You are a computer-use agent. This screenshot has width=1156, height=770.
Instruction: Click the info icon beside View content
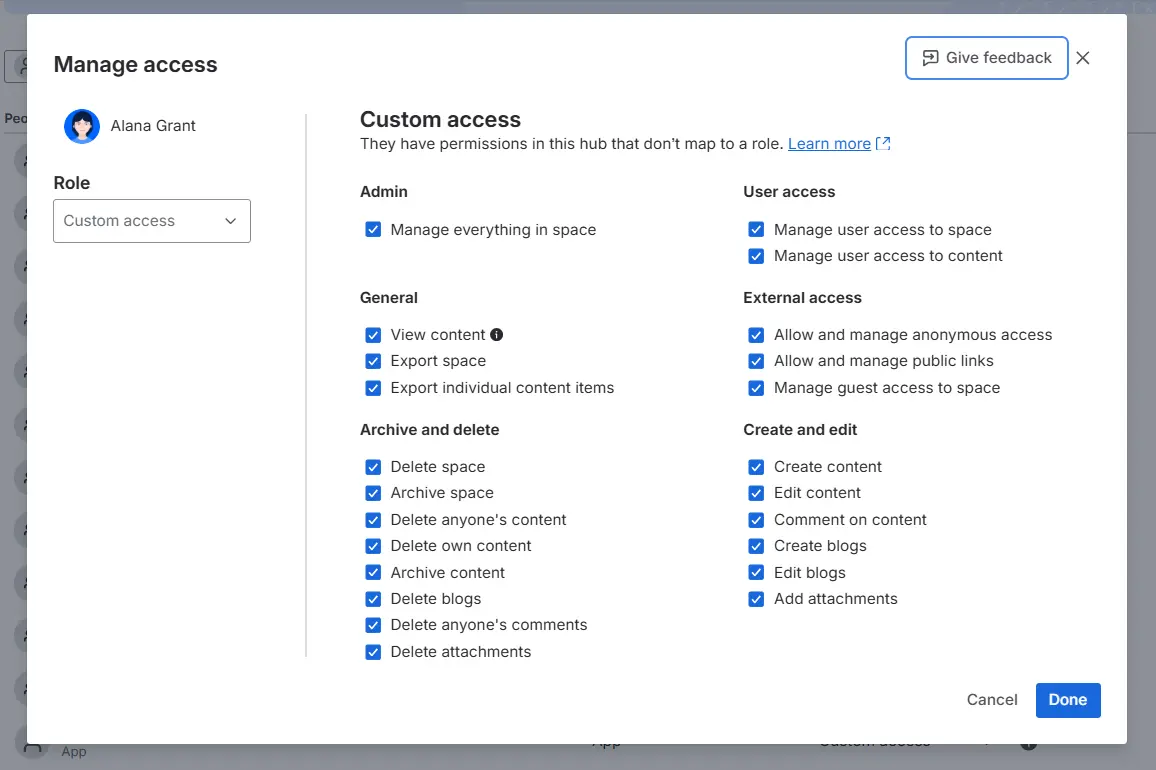tap(497, 335)
